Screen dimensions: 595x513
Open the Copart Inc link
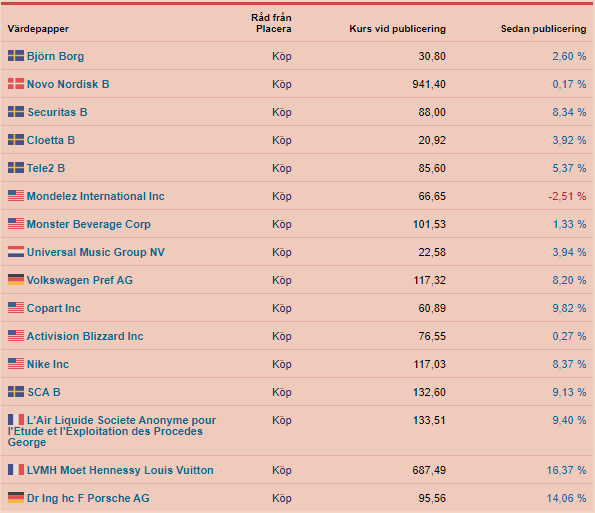(54, 308)
